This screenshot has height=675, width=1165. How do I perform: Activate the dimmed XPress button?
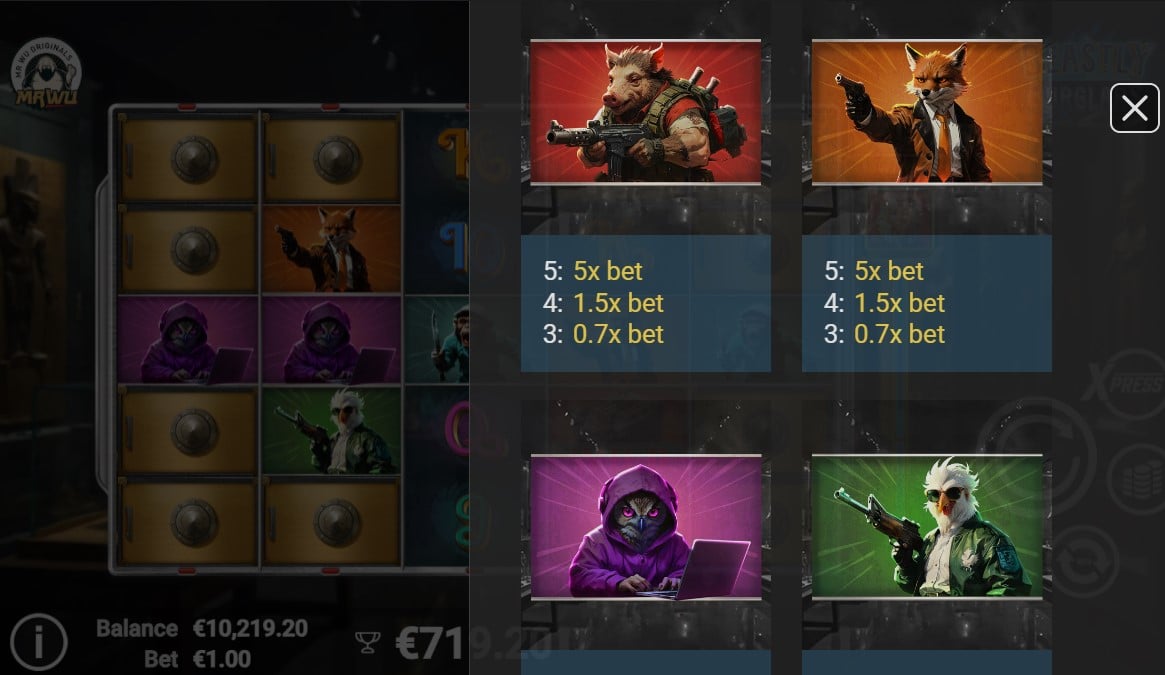[x=1122, y=384]
